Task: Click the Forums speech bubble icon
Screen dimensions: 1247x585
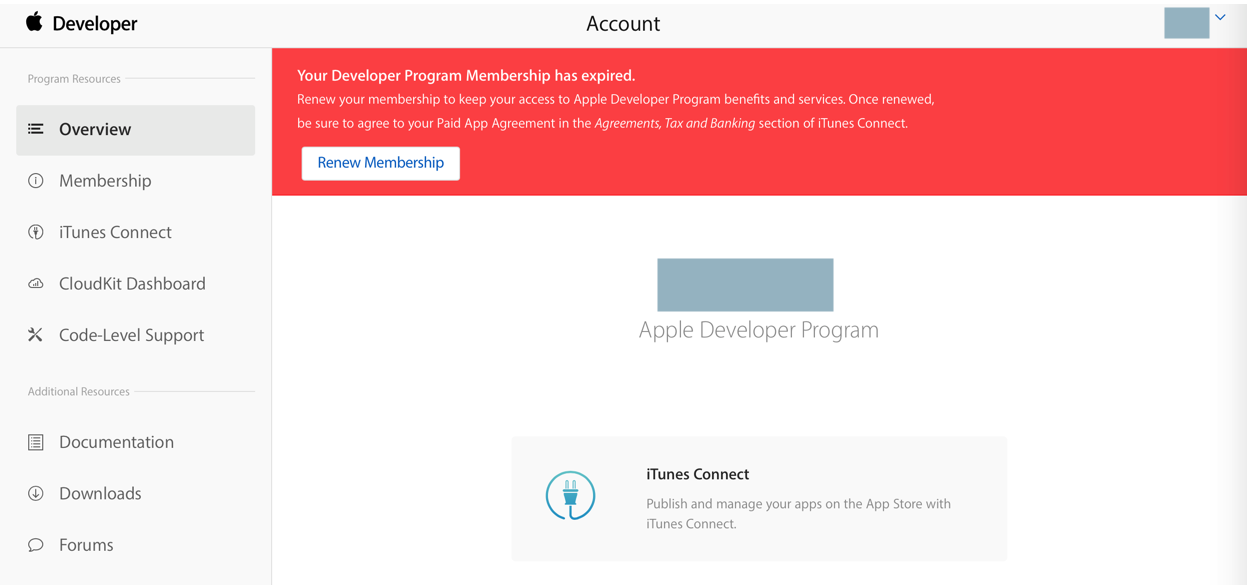Action: [x=36, y=545]
